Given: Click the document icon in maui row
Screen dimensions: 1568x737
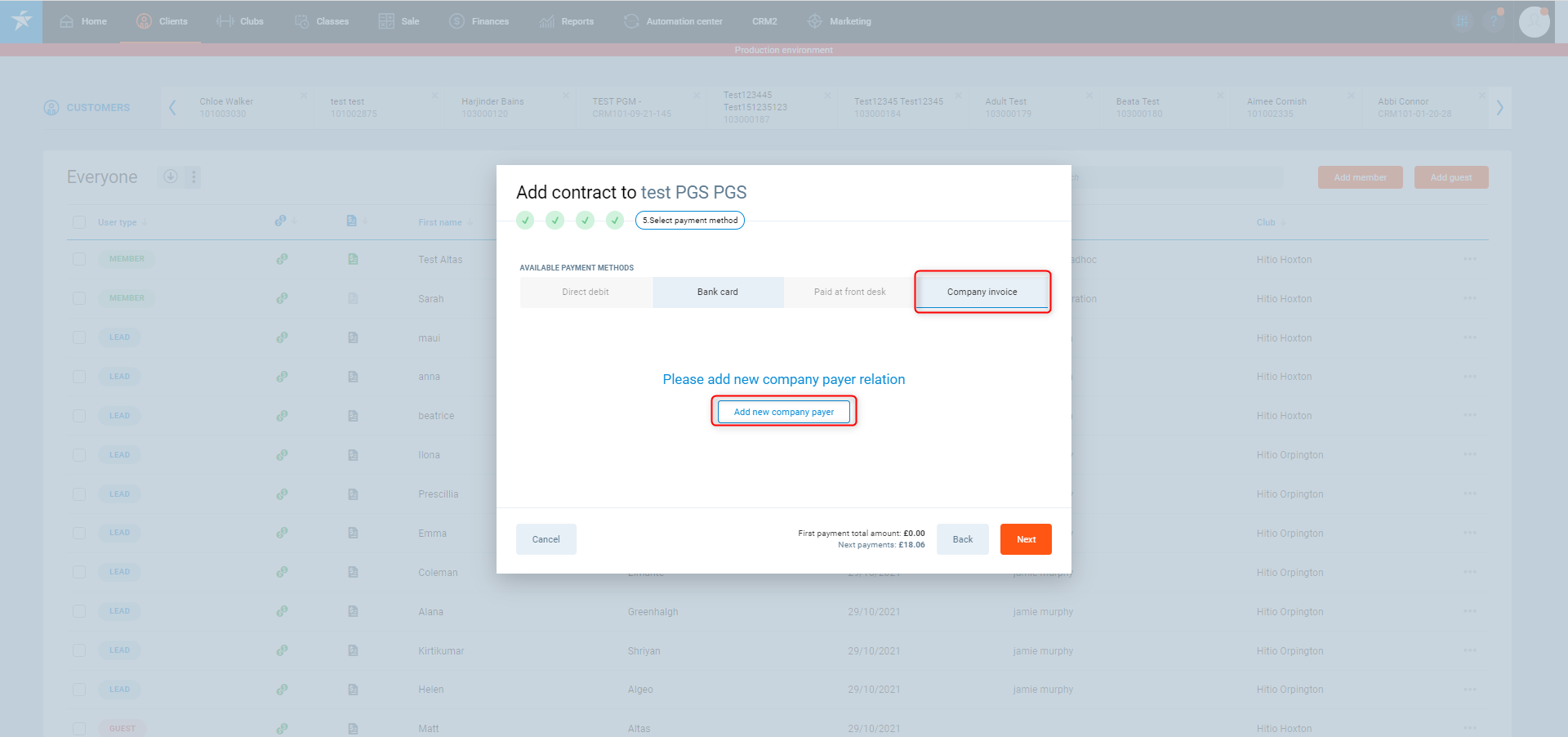Looking at the screenshot, I should (x=353, y=337).
